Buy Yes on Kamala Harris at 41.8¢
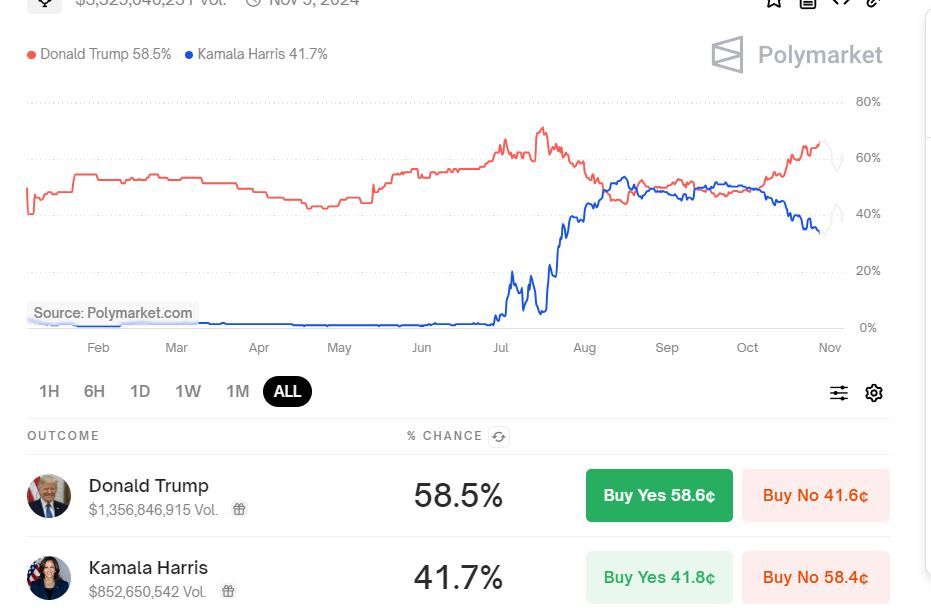This screenshot has height=612, width=931. [659, 578]
